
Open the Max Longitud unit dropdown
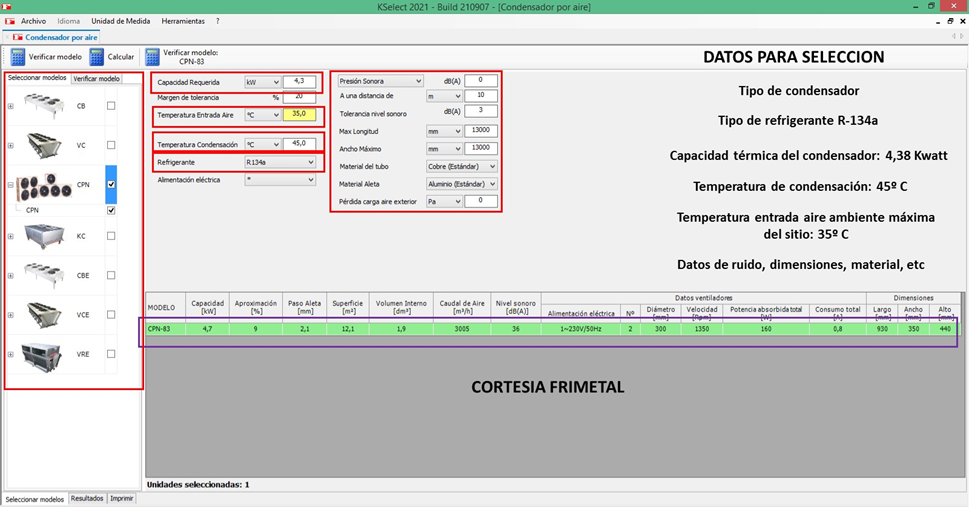(x=444, y=131)
